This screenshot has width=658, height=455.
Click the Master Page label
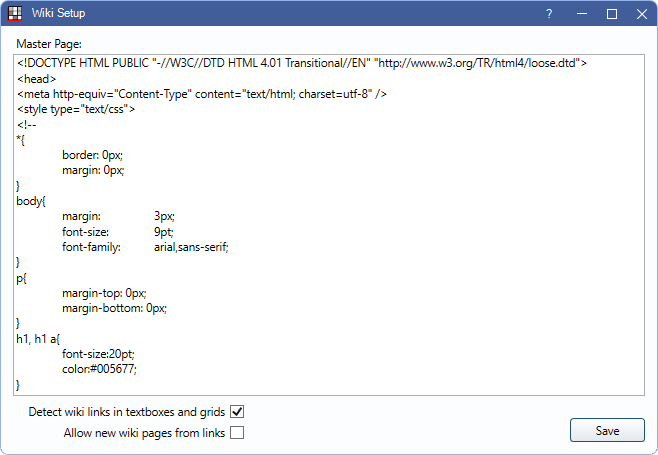tap(49, 44)
